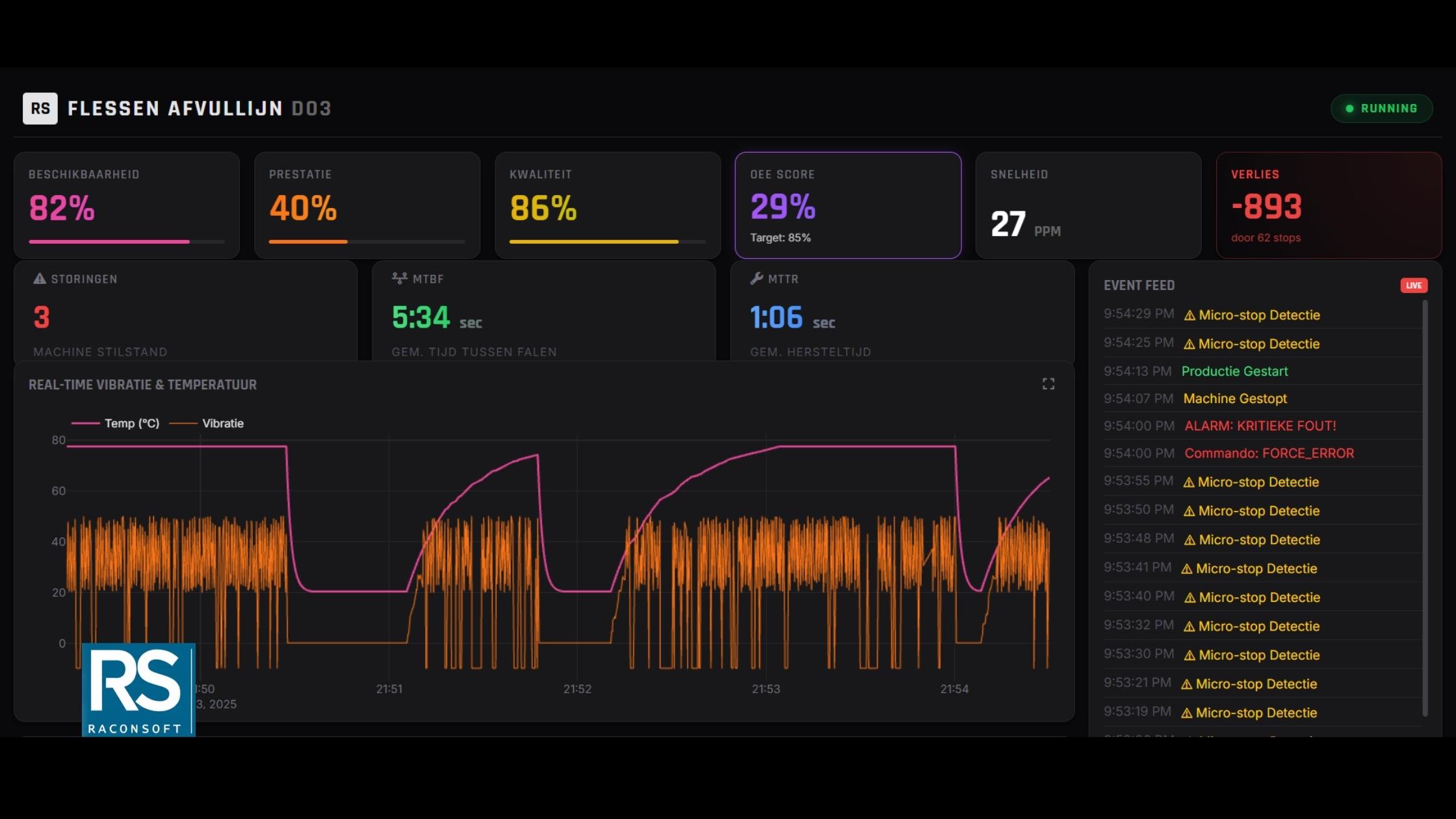Toggle the LIVE badge in the Event Feed
This screenshot has height=819, width=1456.
1414,285
